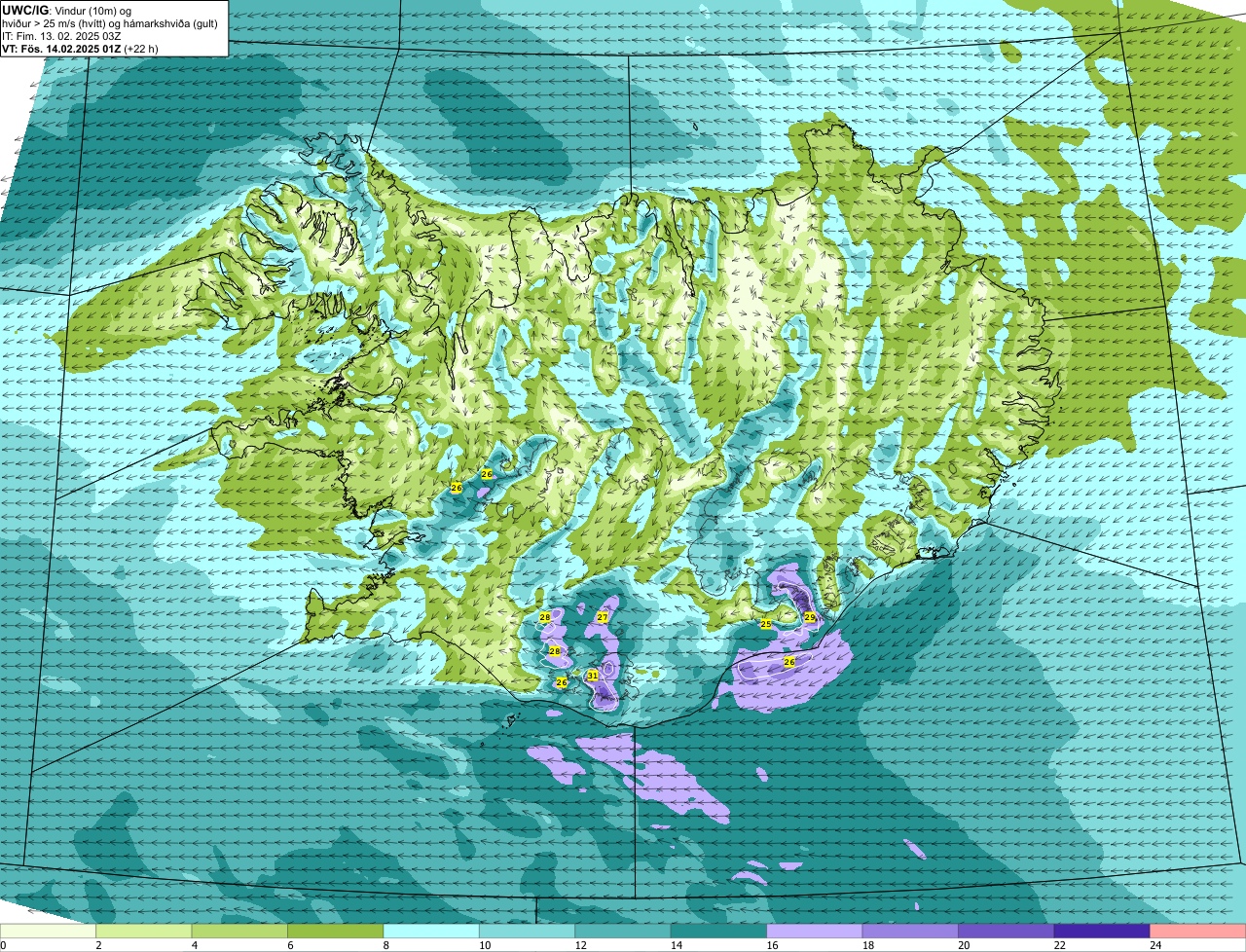The image size is (1246, 952).
Task: Select the pale cyan 8–10 m/s legend swatch
Action: tap(431, 932)
